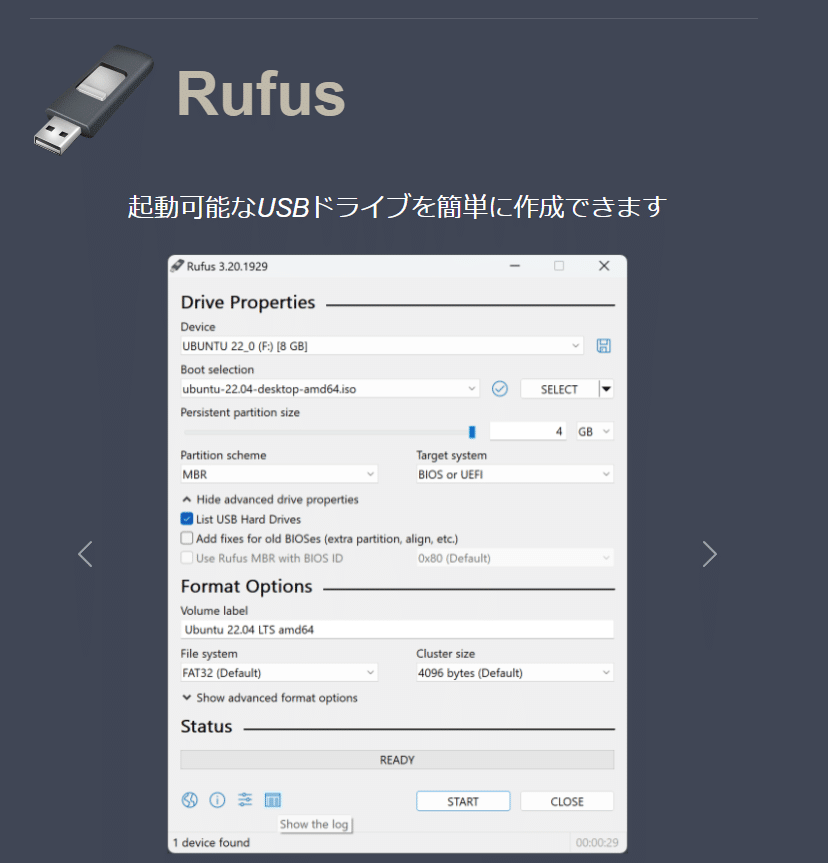Click the Show the log icon

pos(273,800)
